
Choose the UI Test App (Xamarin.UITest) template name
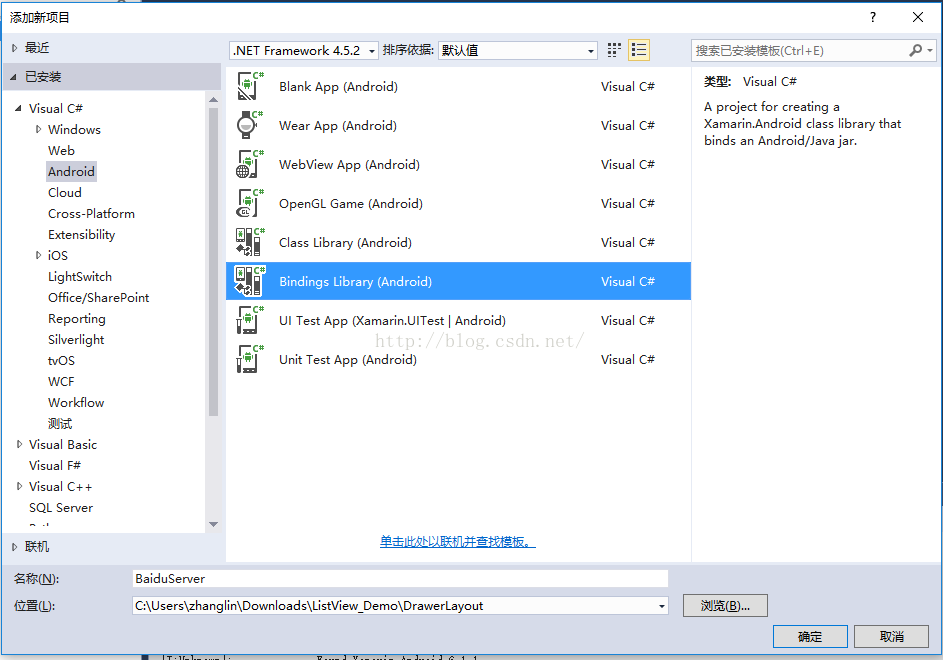(392, 321)
